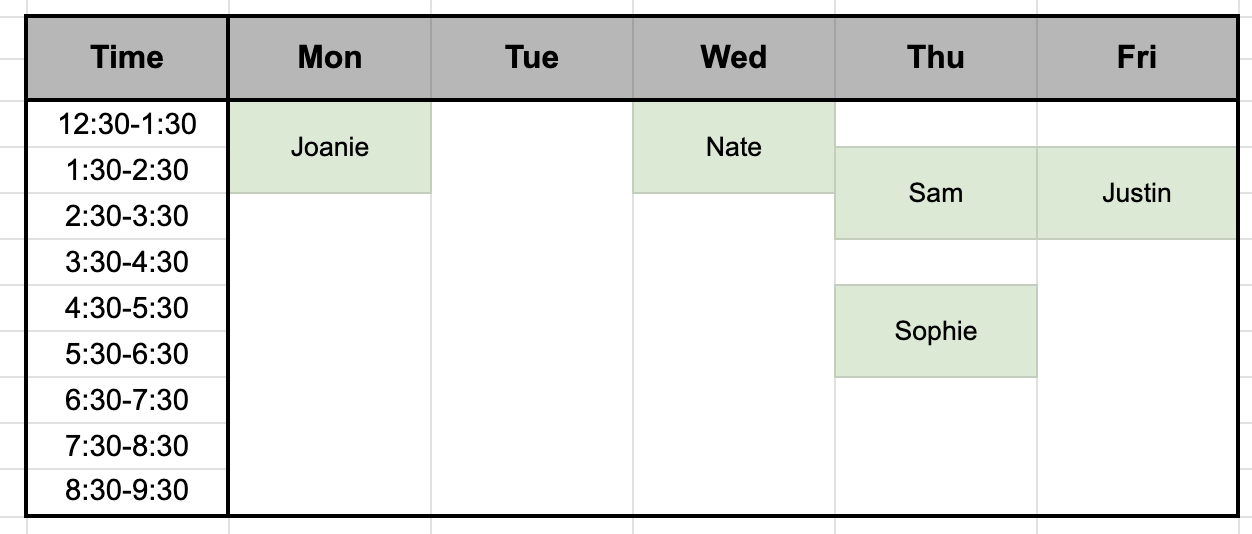1252x534 pixels.
Task: Select the Time header cell
Action: click(x=127, y=57)
